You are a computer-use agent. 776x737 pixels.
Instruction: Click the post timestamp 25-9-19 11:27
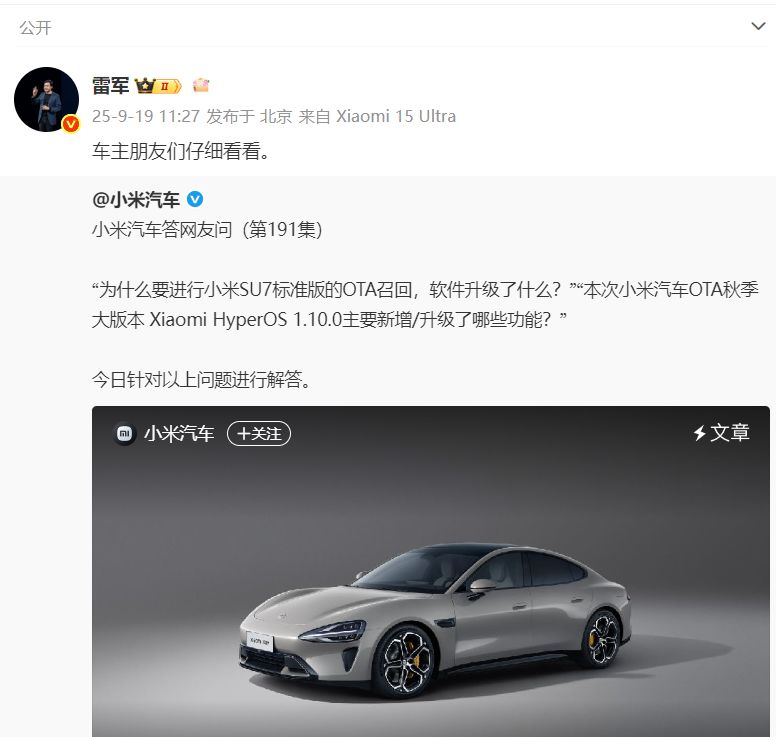[x=146, y=116]
